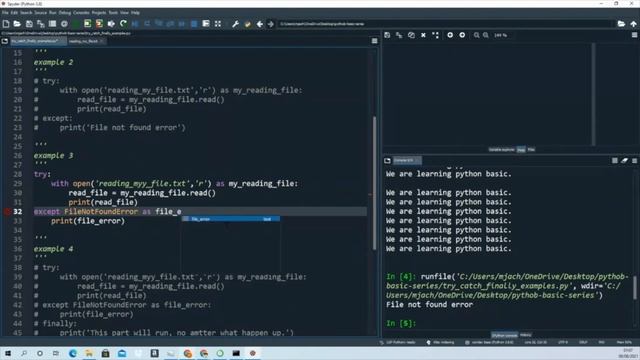Switch to Files pane tab

point(531,150)
